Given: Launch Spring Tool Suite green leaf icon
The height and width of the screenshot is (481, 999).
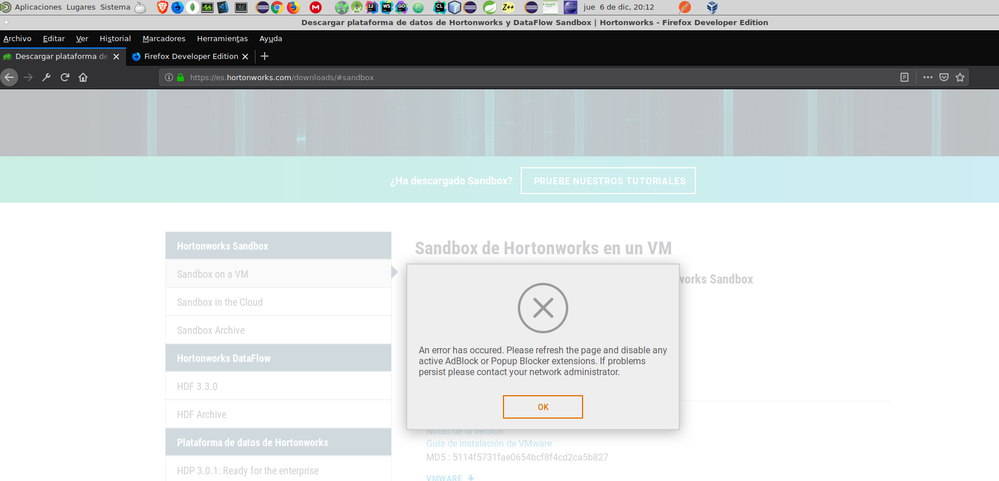Looking at the screenshot, I should pos(489,7).
